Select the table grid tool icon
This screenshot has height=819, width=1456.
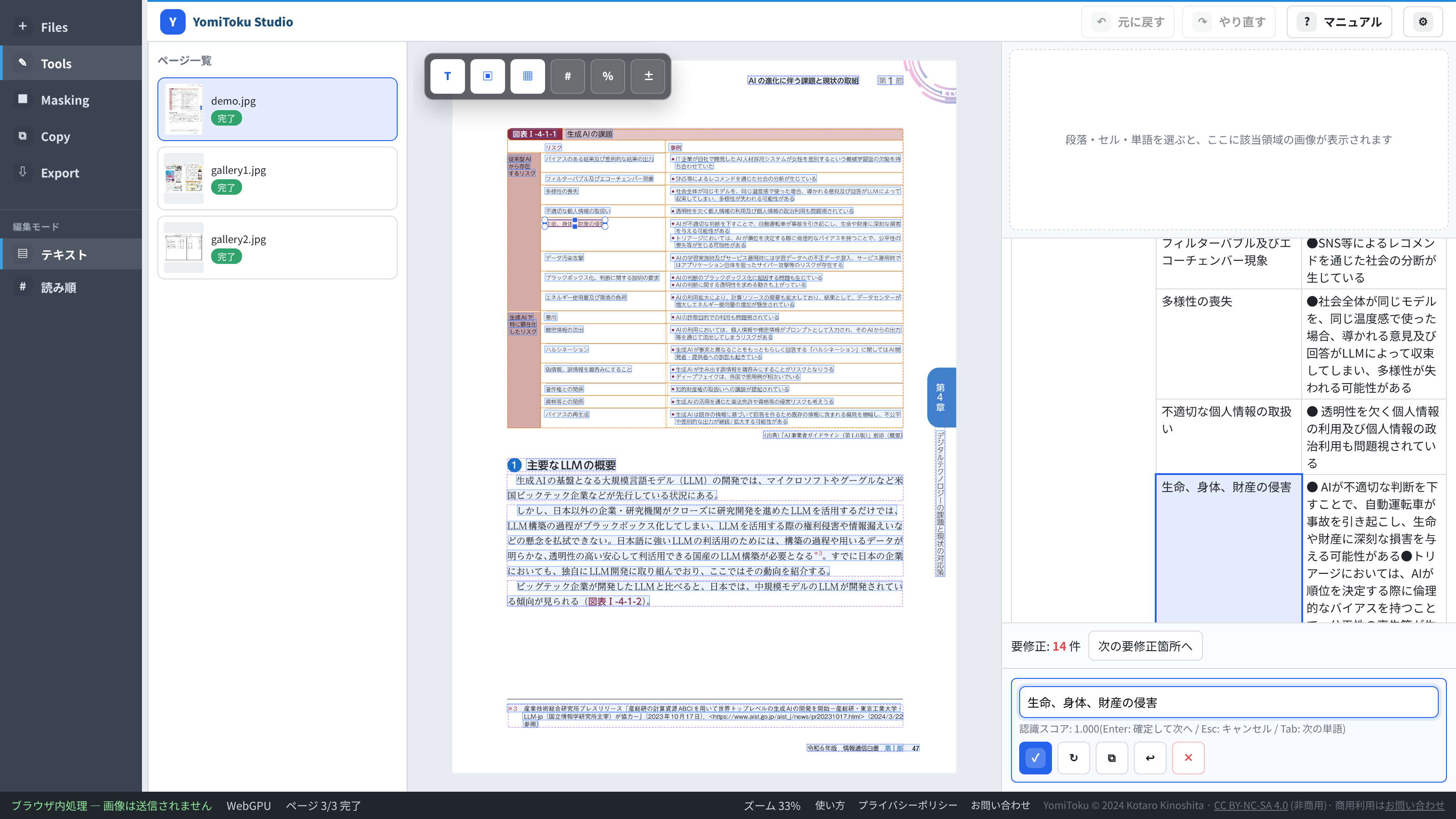coord(527,76)
